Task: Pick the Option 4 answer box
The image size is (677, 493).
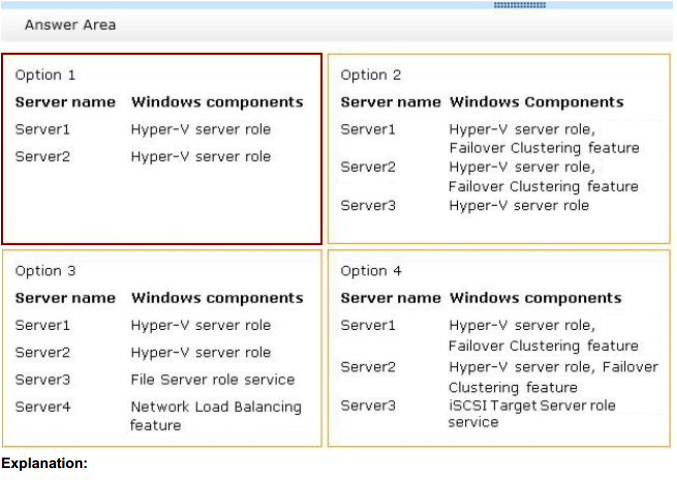Action: [499, 348]
